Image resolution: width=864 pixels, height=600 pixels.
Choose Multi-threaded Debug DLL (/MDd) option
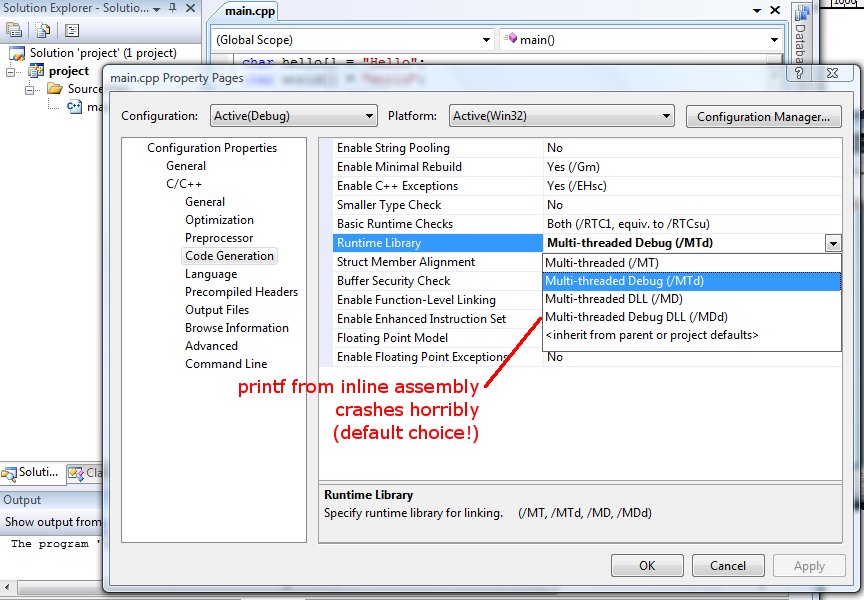coord(692,317)
